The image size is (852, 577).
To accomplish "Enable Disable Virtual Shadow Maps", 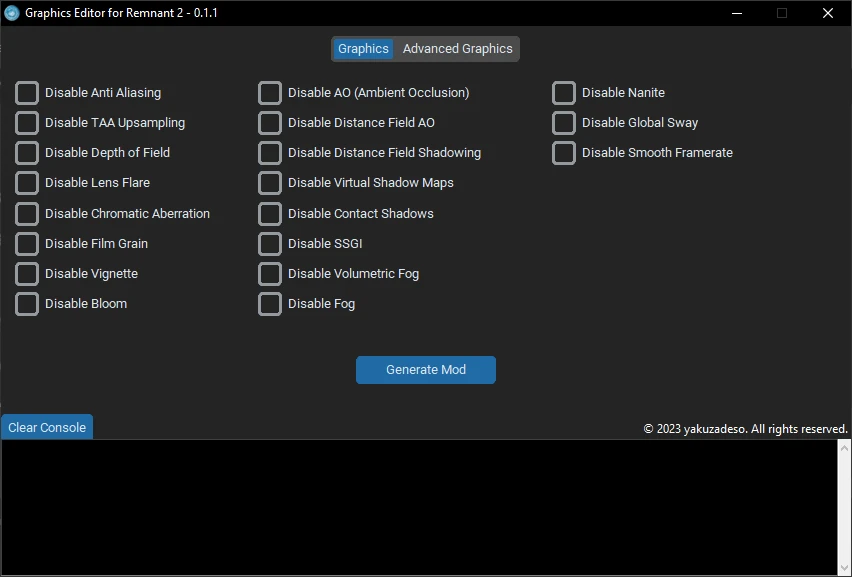I will tap(270, 183).
